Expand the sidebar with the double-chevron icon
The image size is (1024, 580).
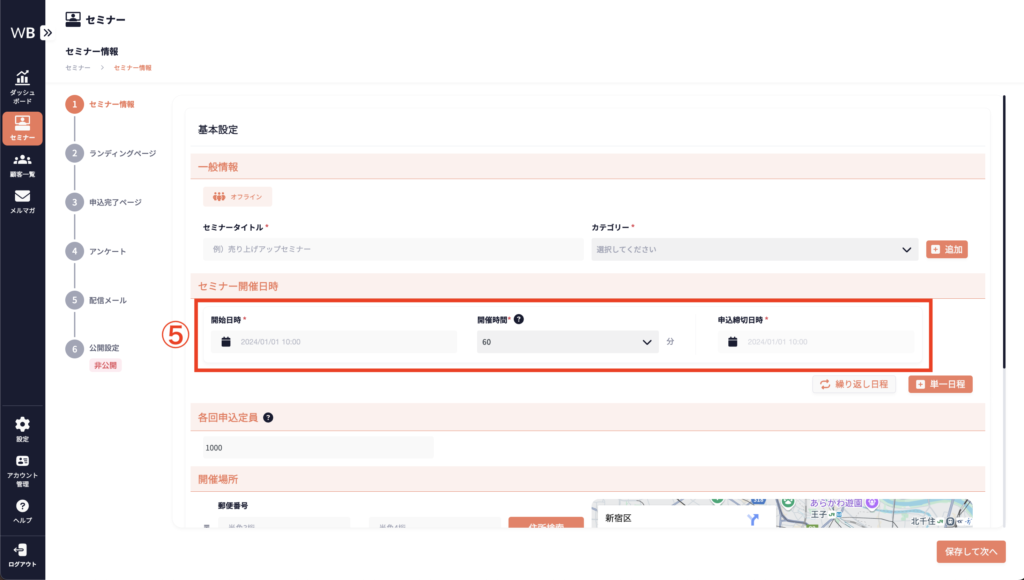coord(46,32)
